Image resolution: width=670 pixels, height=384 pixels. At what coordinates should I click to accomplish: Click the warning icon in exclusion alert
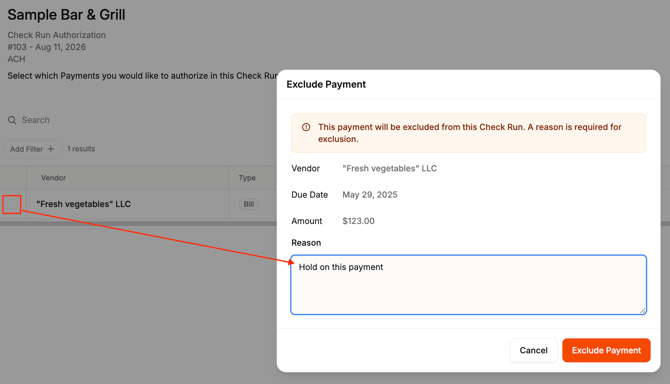(x=306, y=127)
